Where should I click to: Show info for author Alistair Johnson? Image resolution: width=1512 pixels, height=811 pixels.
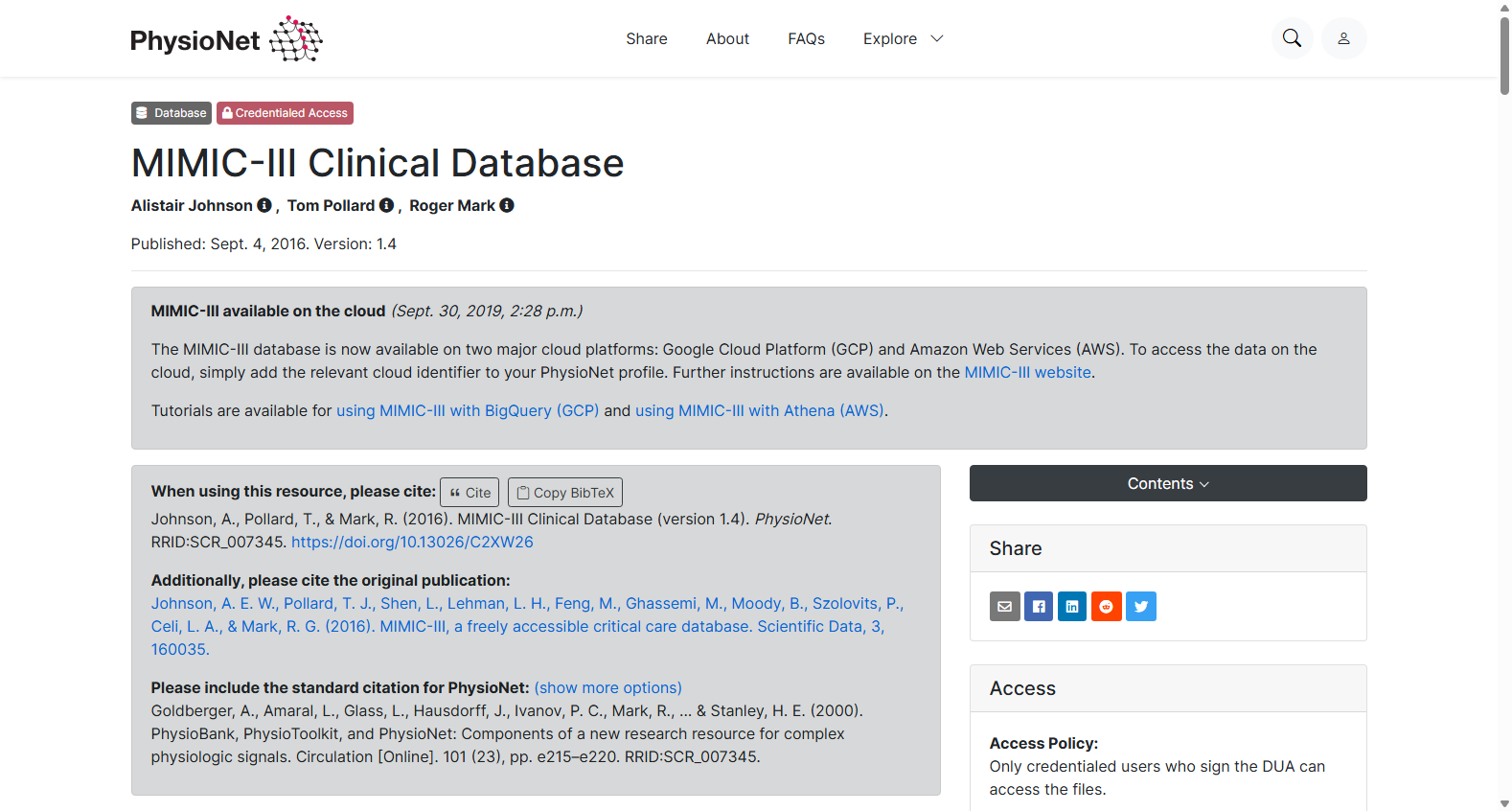tap(264, 205)
